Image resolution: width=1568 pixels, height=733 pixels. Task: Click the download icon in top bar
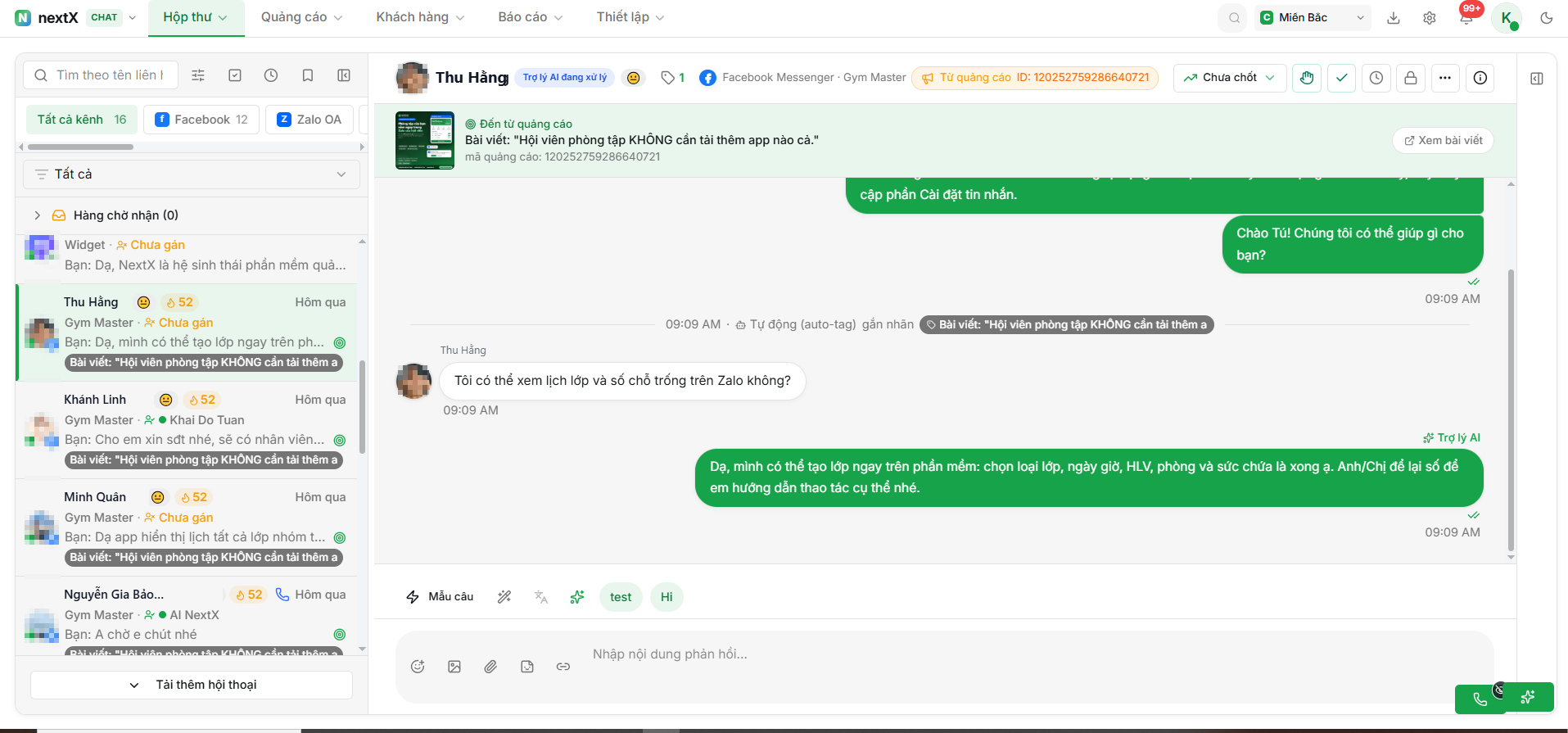tap(1394, 18)
